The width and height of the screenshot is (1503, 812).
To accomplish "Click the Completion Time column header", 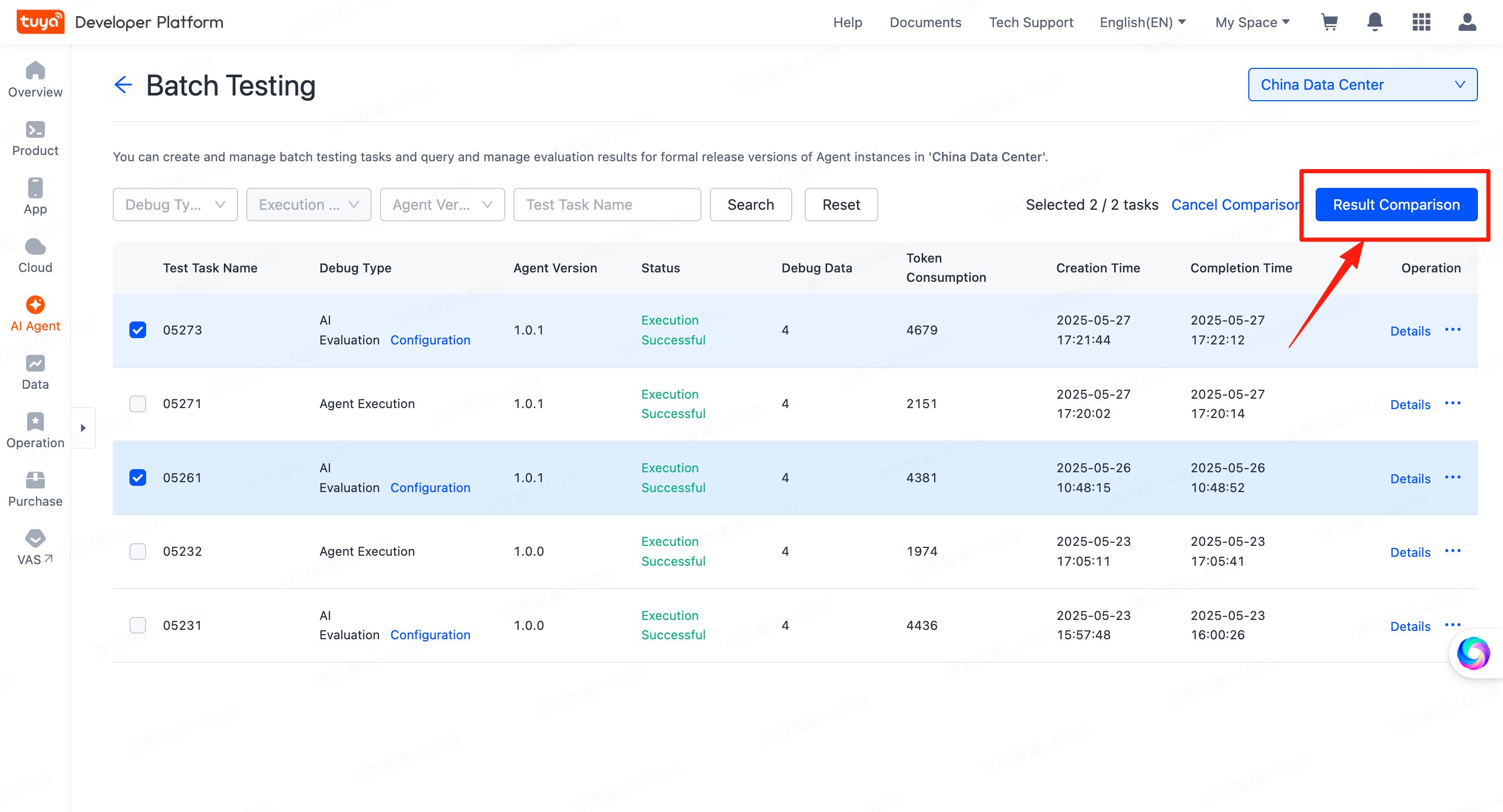I will coord(1241,268).
